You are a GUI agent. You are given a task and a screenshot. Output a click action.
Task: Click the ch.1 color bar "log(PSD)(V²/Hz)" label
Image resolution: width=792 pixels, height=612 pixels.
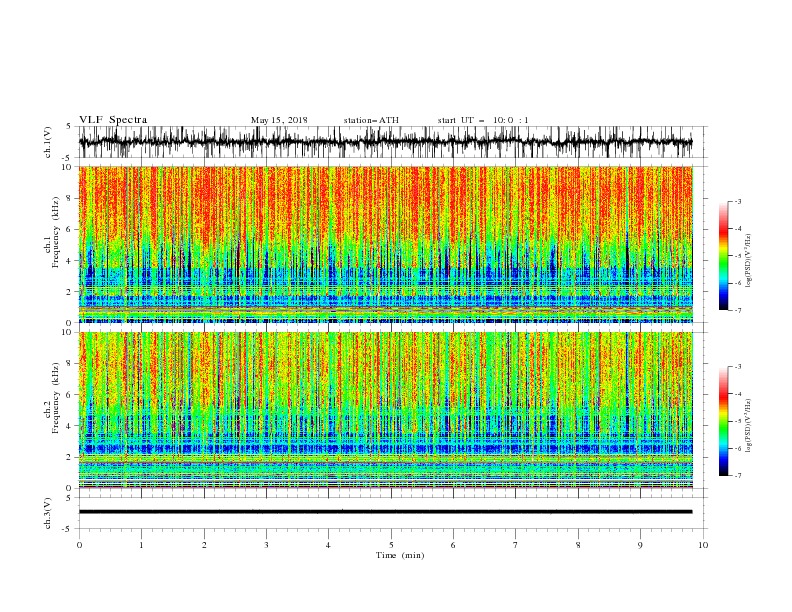pyautogui.click(x=749, y=261)
